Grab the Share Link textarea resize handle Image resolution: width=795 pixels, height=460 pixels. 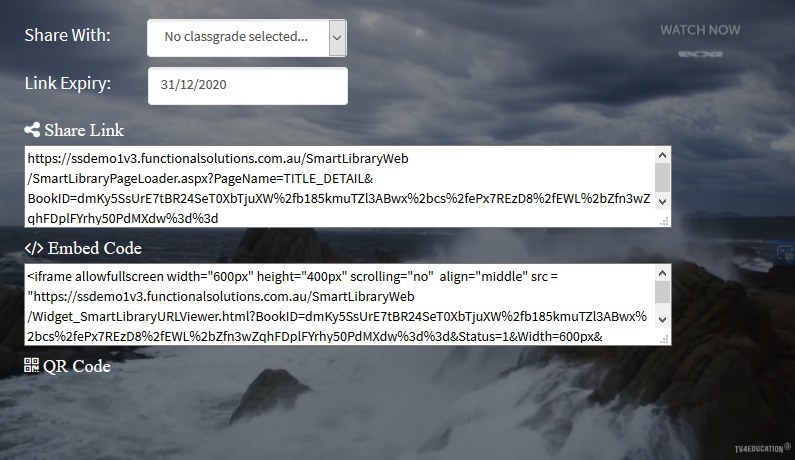point(664,221)
